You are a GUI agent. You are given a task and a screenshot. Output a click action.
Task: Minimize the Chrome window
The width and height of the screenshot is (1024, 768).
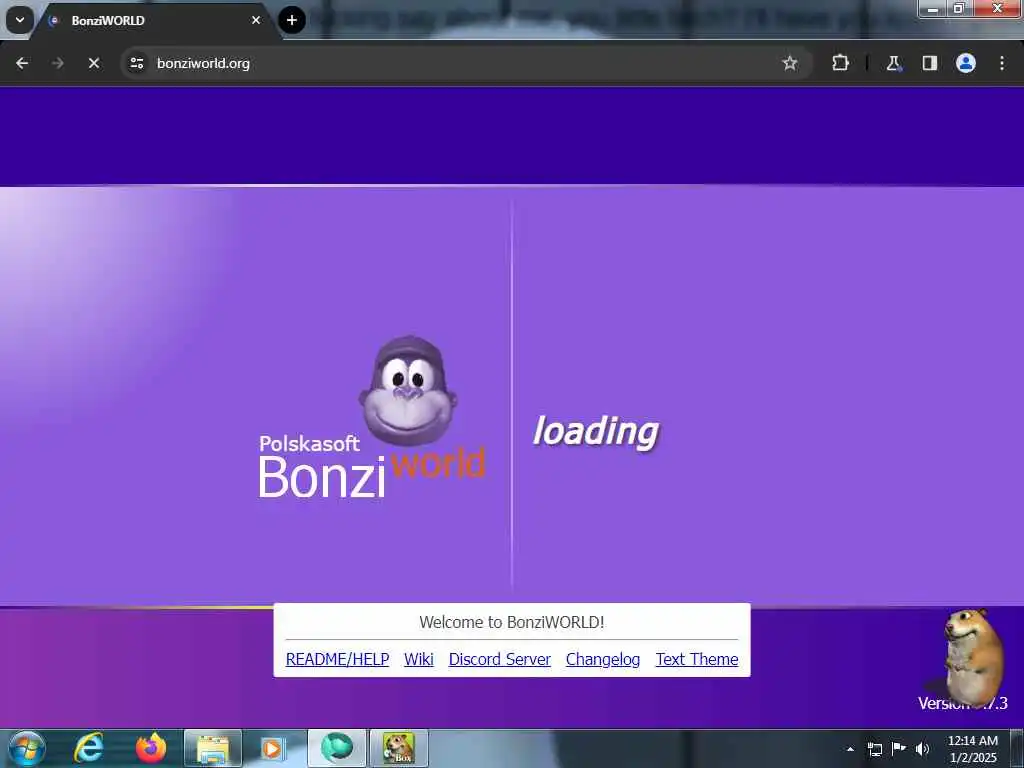(x=933, y=8)
